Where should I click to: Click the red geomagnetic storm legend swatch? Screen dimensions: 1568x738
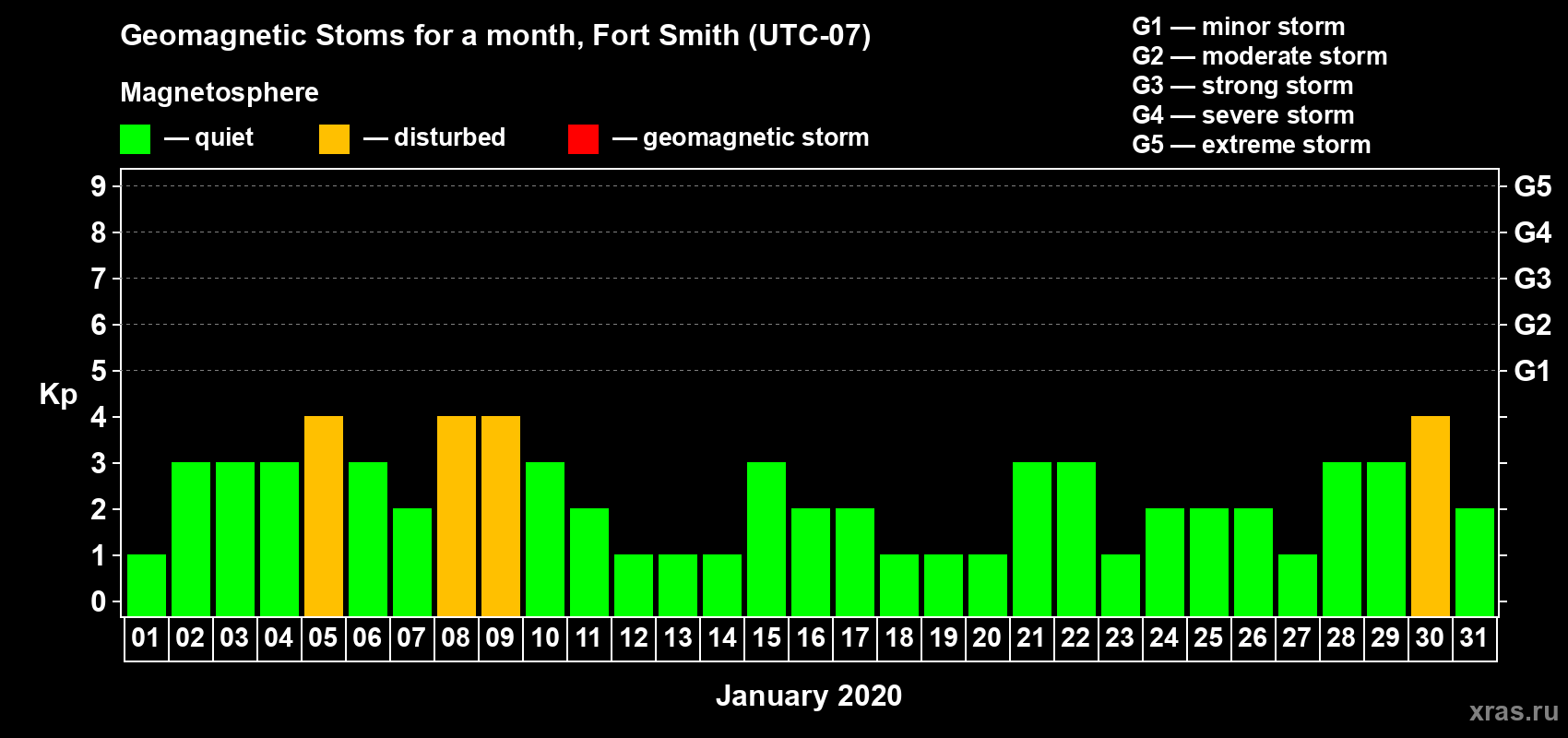coord(584,139)
